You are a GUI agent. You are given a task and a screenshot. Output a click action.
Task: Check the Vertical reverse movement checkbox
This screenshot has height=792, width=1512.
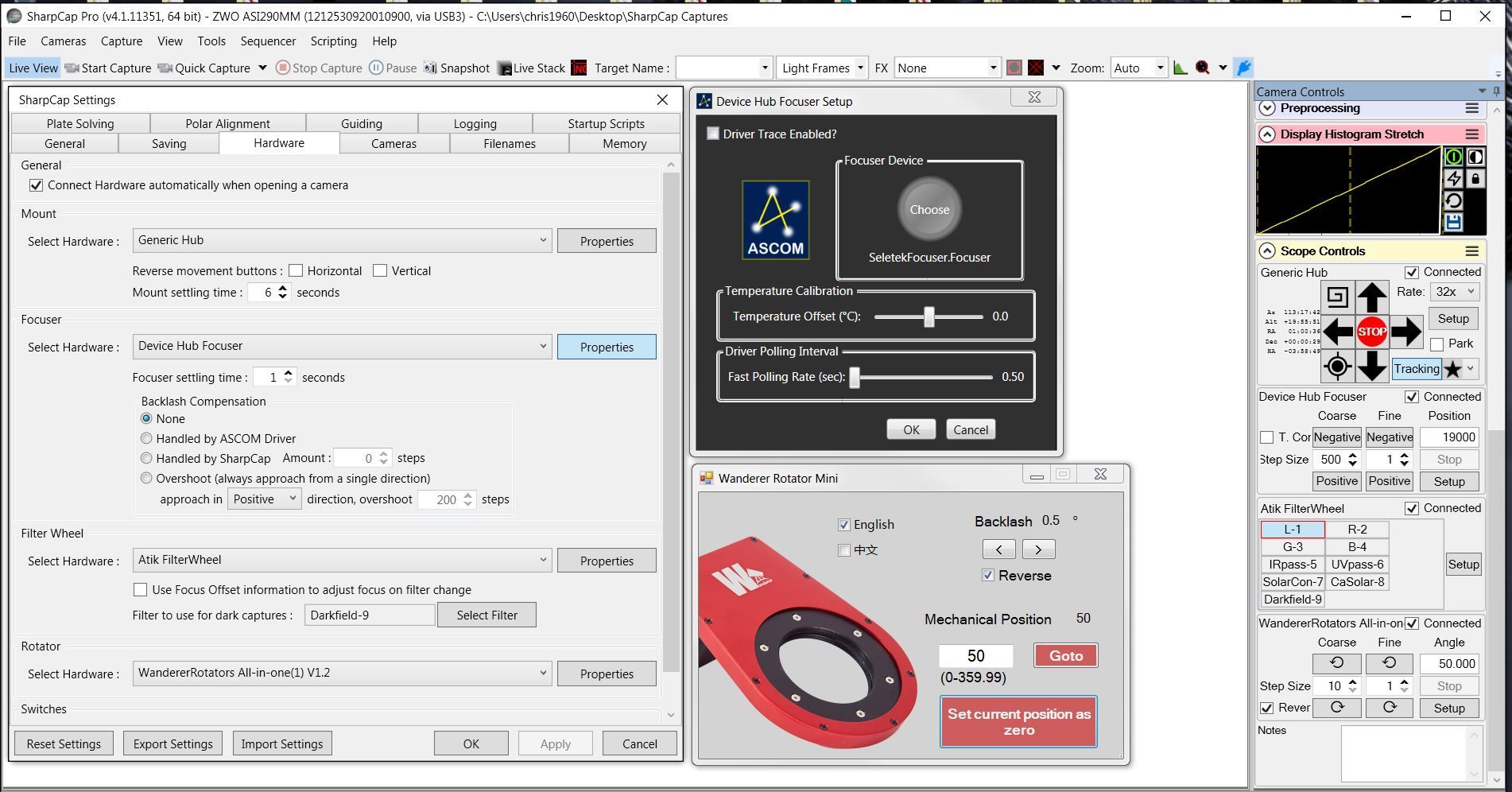tap(380, 271)
